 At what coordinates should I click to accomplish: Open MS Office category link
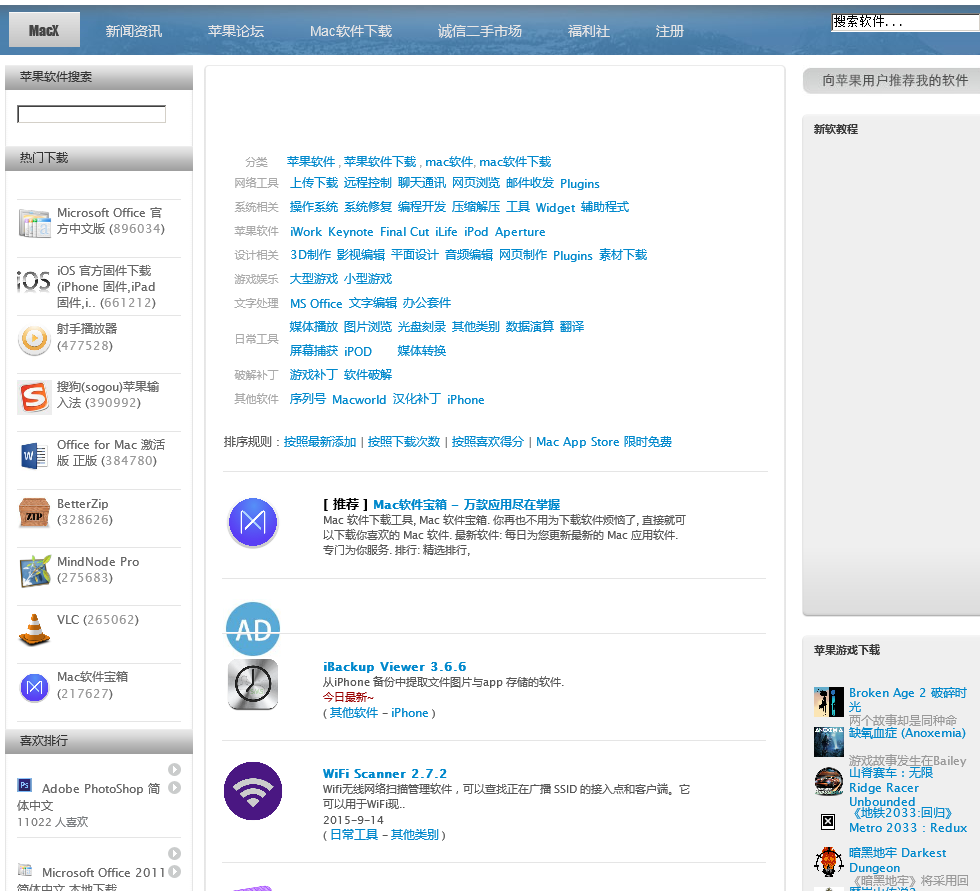316,304
